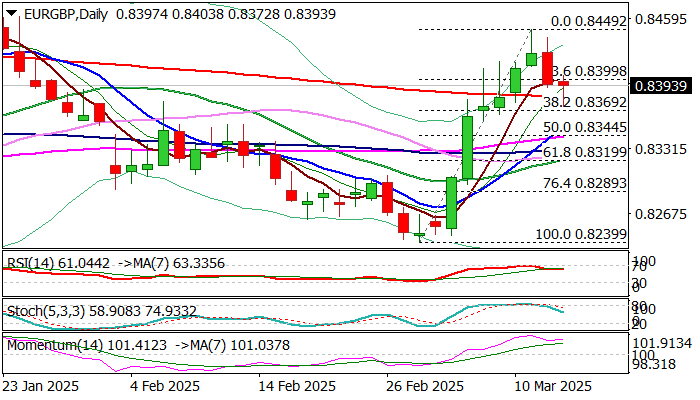Click the black triangle before EURGBP,Daily
The image size is (700, 400).
click(12, 13)
